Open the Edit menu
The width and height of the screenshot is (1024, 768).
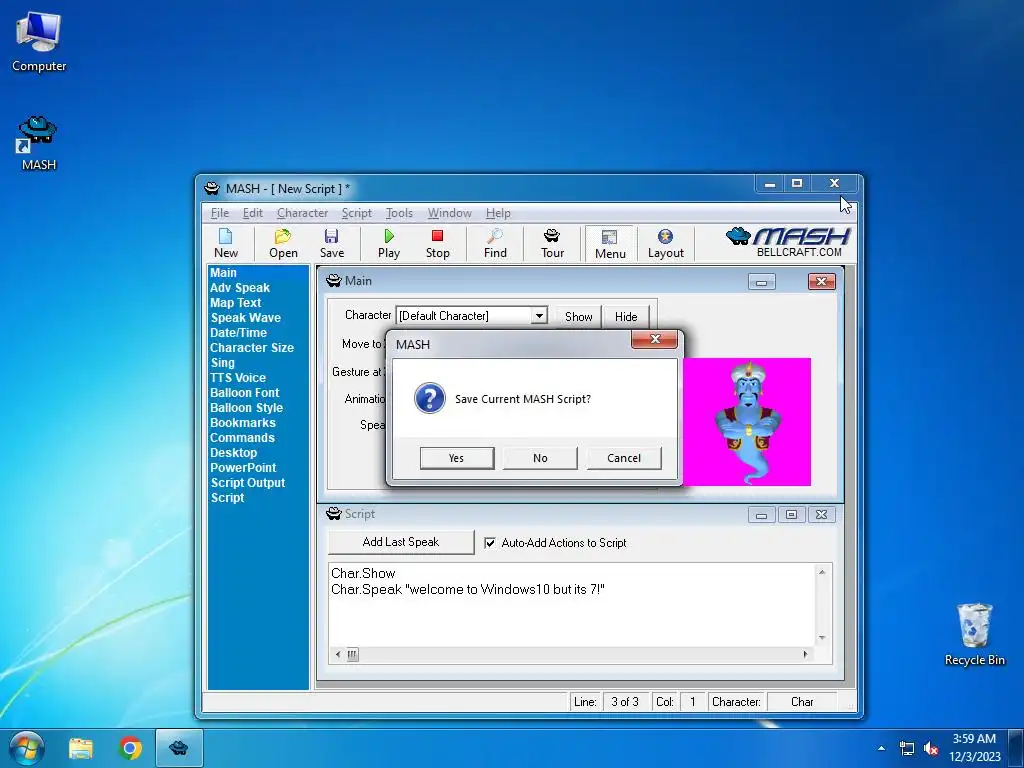click(253, 213)
